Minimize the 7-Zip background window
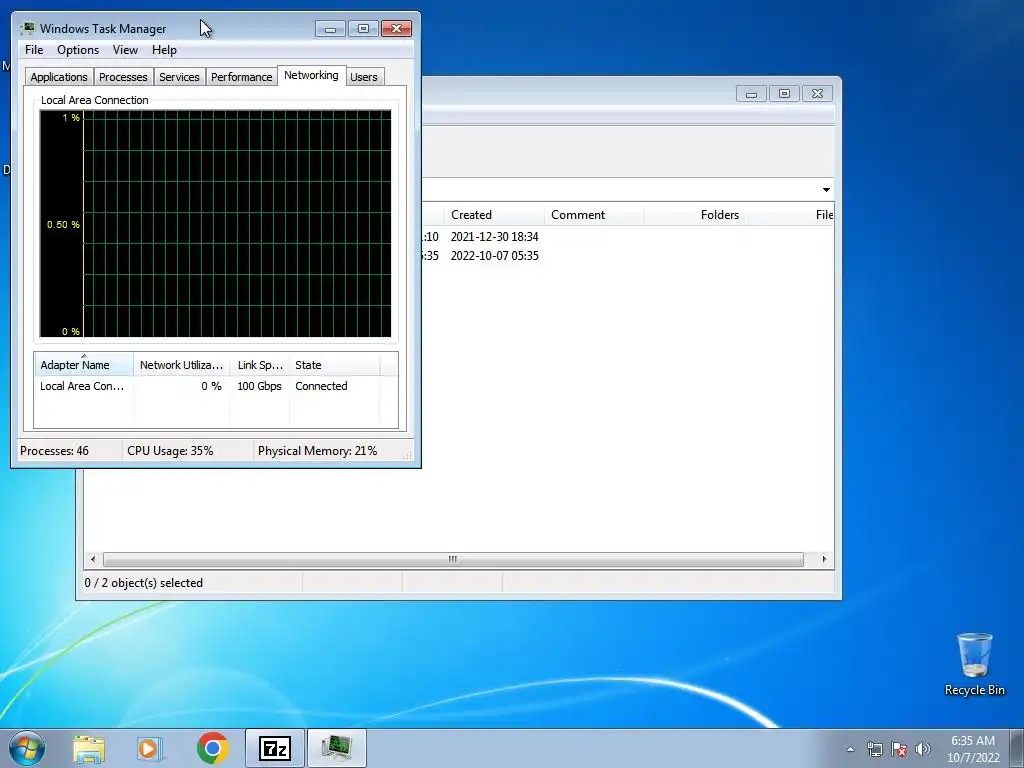This screenshot has height=768, width=1024. [752, 94]
